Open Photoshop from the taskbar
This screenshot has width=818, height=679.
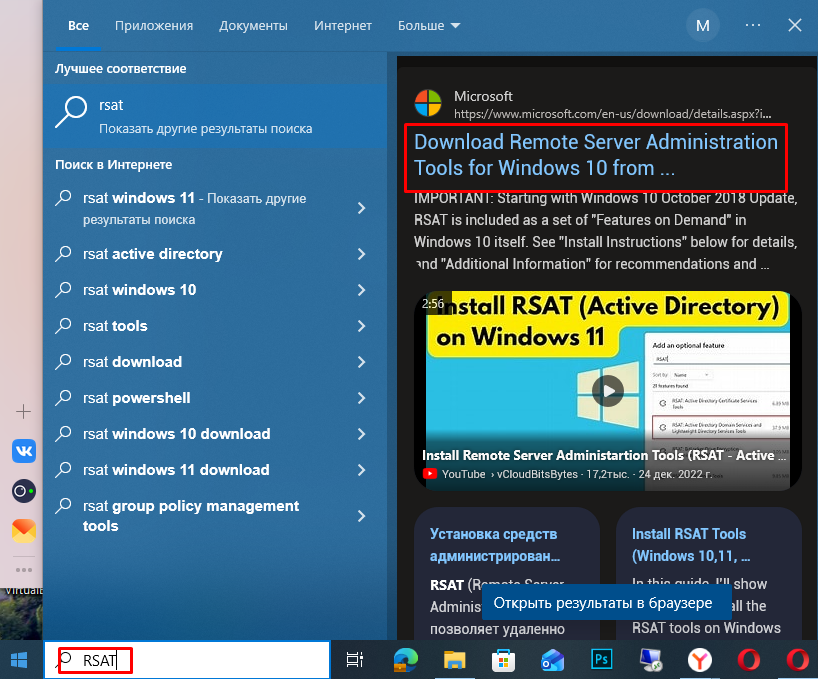601,660
